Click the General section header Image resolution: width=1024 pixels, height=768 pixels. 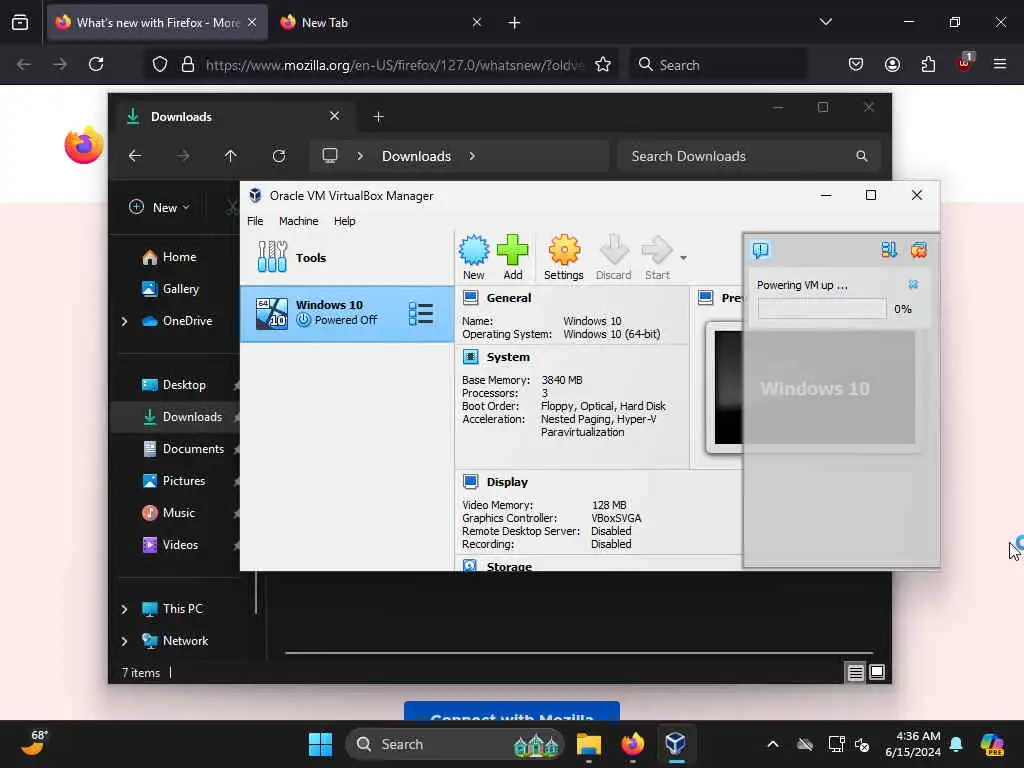tap(509, 298)
